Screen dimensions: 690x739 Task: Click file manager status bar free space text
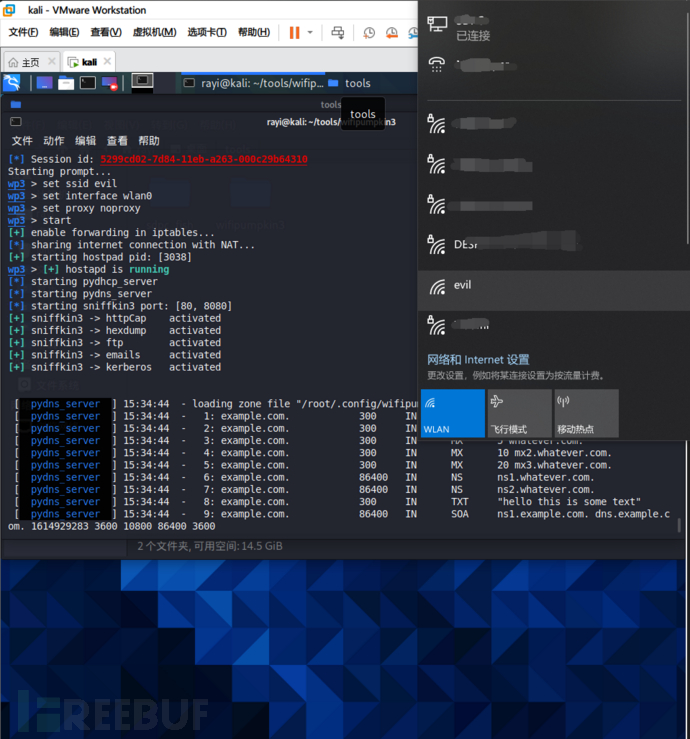click(210, 546)
